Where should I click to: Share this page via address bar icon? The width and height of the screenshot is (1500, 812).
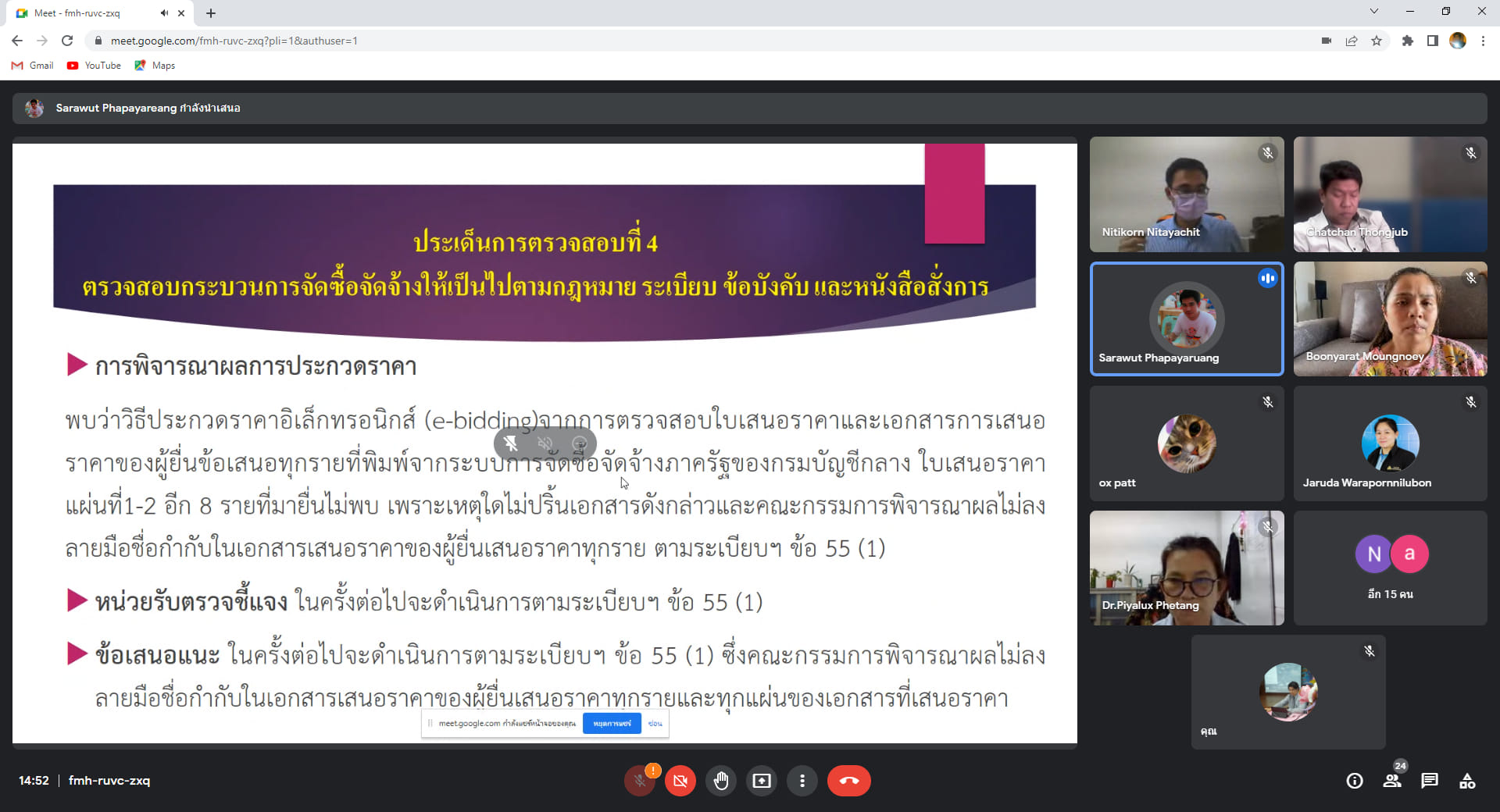pyautogui.click(x=1351, y=41)
